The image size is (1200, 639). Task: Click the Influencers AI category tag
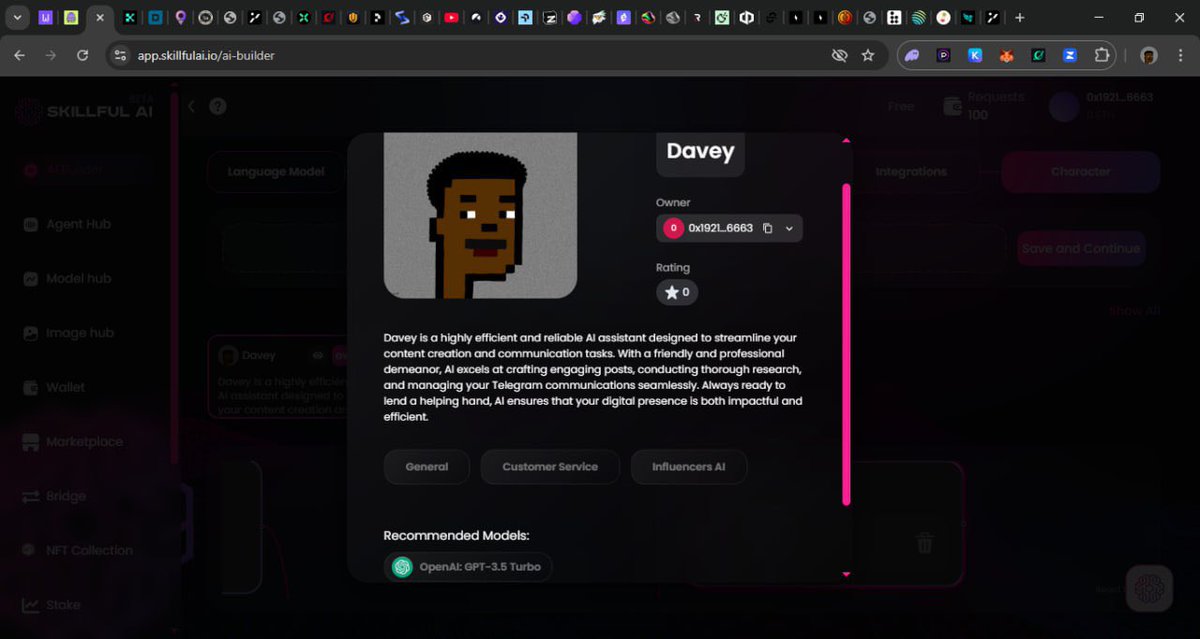tap(689, 466)
